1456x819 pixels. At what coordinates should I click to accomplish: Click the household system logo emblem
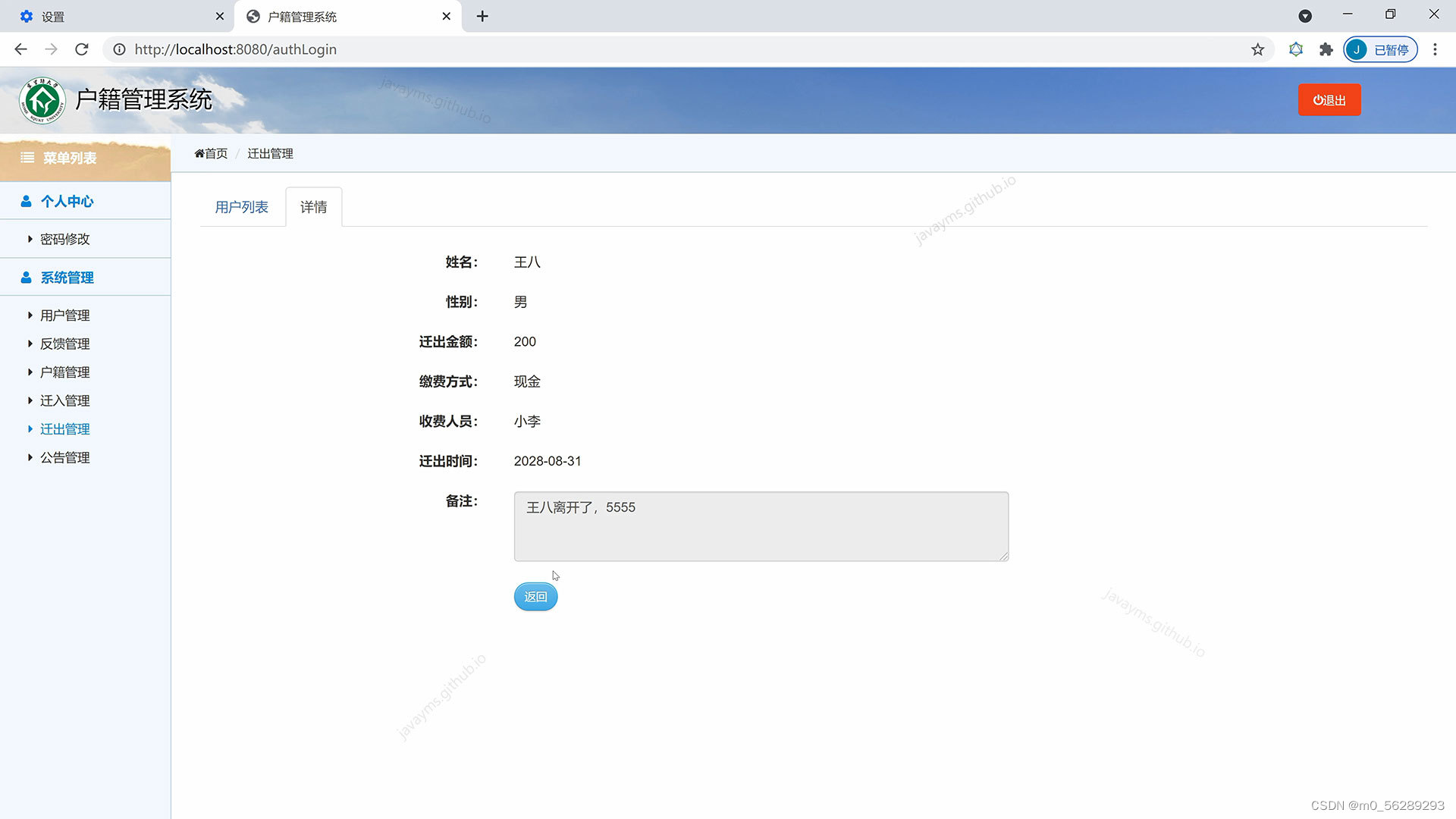coord(42,100)
